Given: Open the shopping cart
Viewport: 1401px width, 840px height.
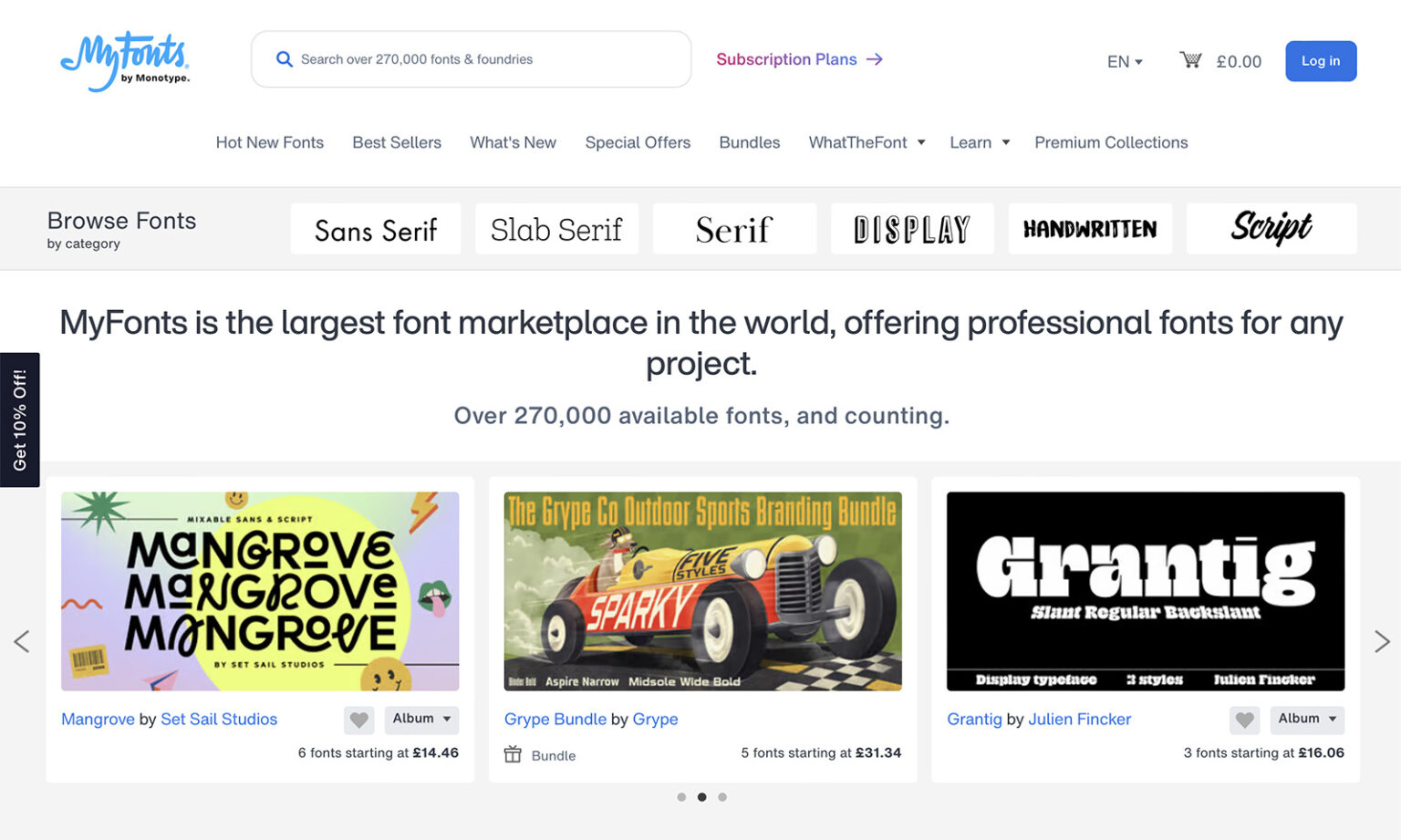Looking at the screenshot, I should tap(1191, 60).
